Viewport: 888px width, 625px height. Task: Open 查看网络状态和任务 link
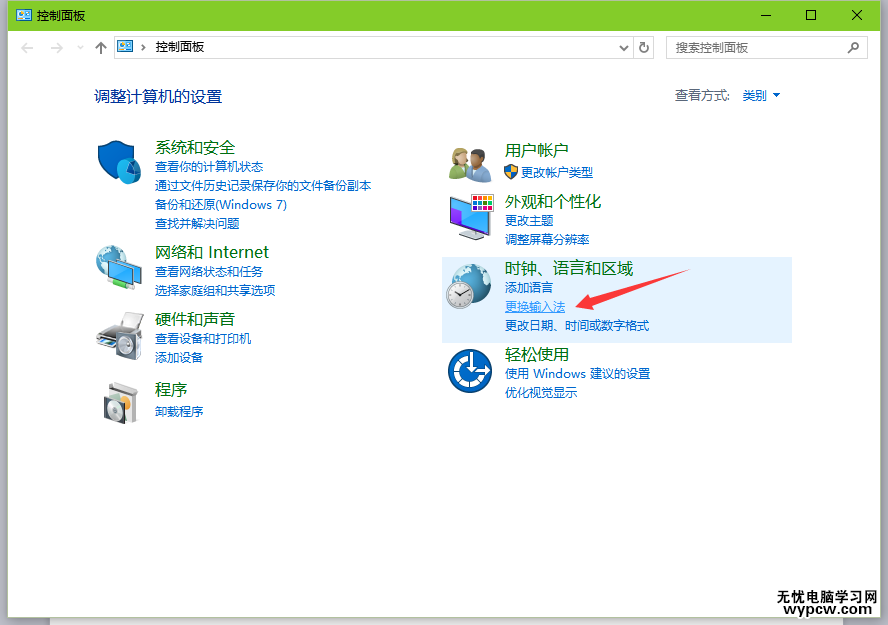[209, 272]
